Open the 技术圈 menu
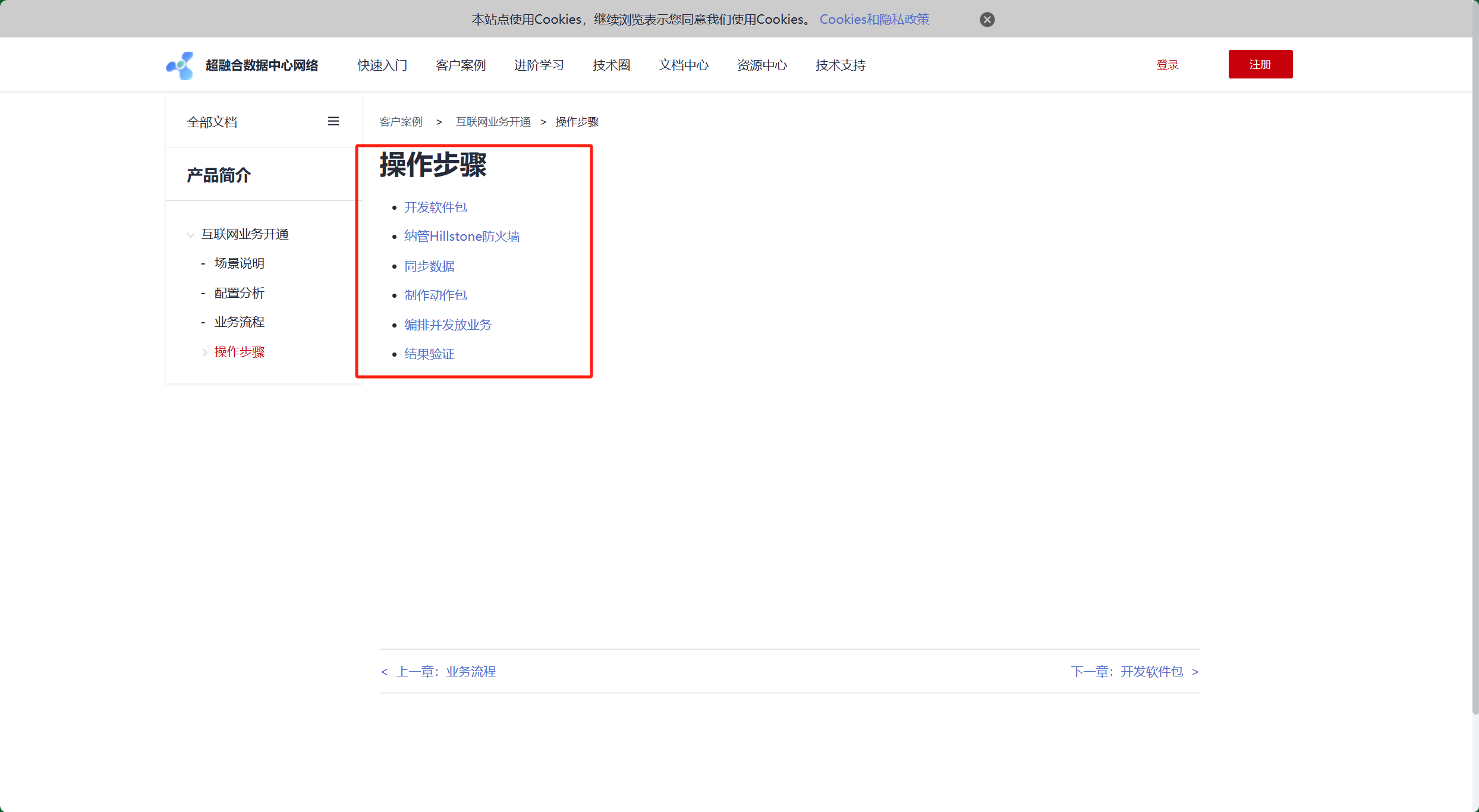 coord(611,65)
